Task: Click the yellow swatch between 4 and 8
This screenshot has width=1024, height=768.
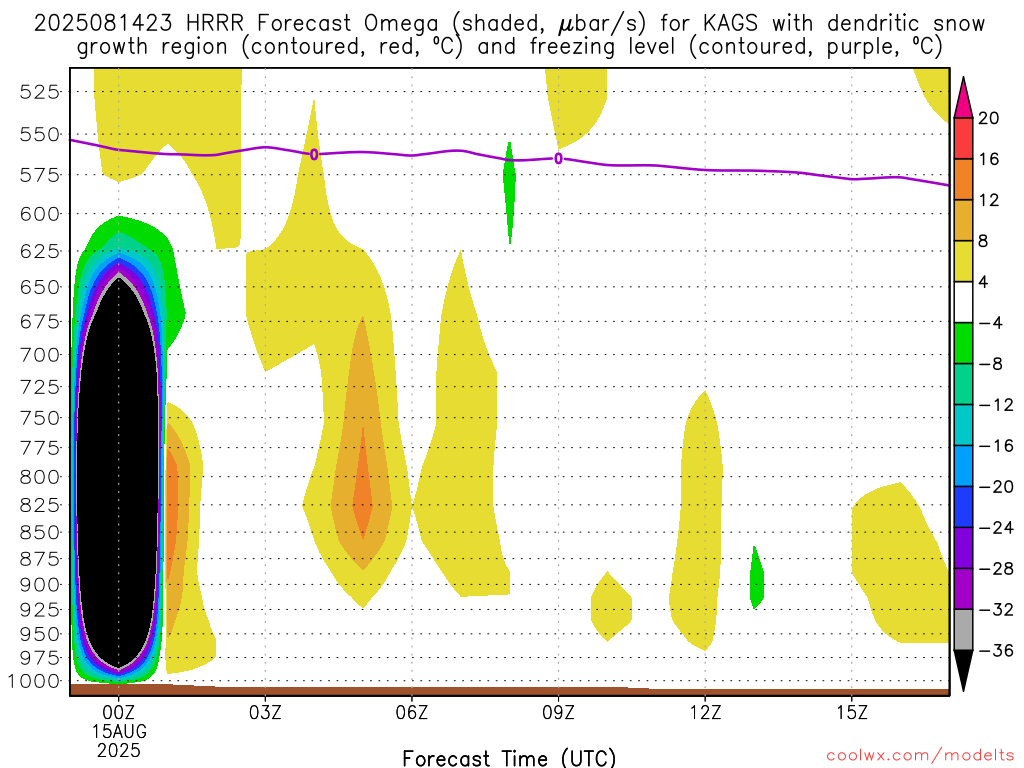Action: (963, 261)
